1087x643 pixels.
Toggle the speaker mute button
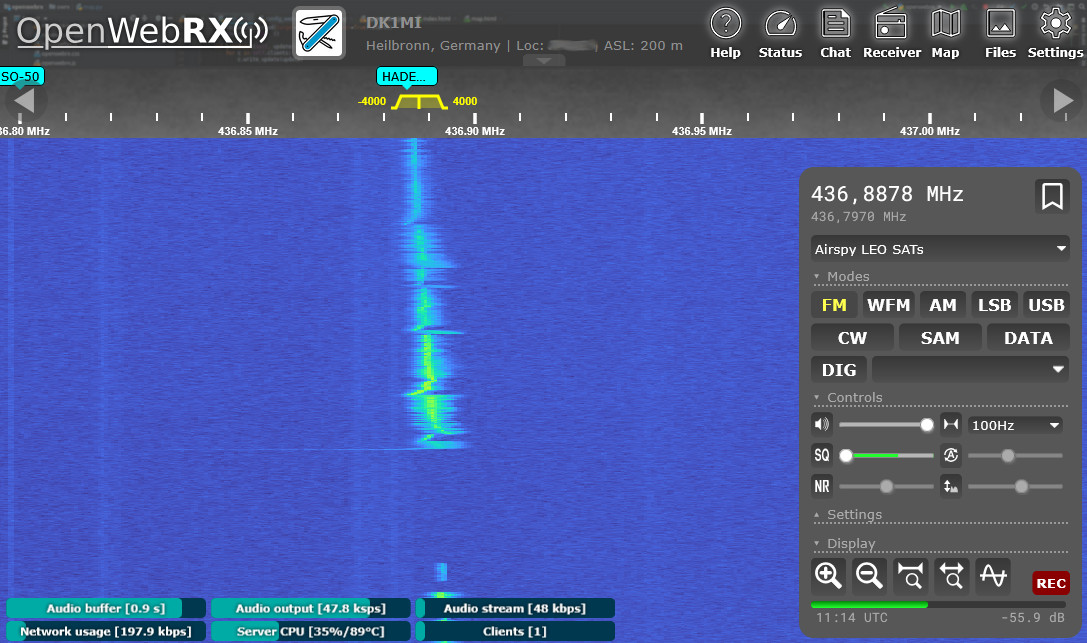(x=821, y=425)
